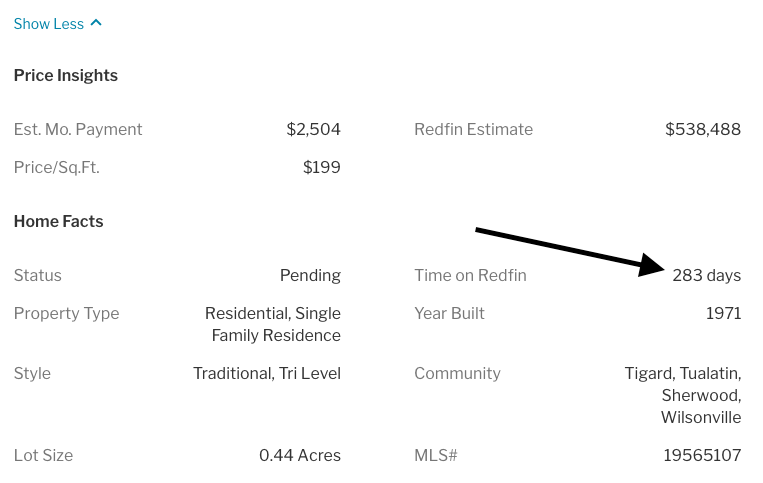763x483 pixels.
Task: Click the MLS number 19565107
Action: click(703, 455)
